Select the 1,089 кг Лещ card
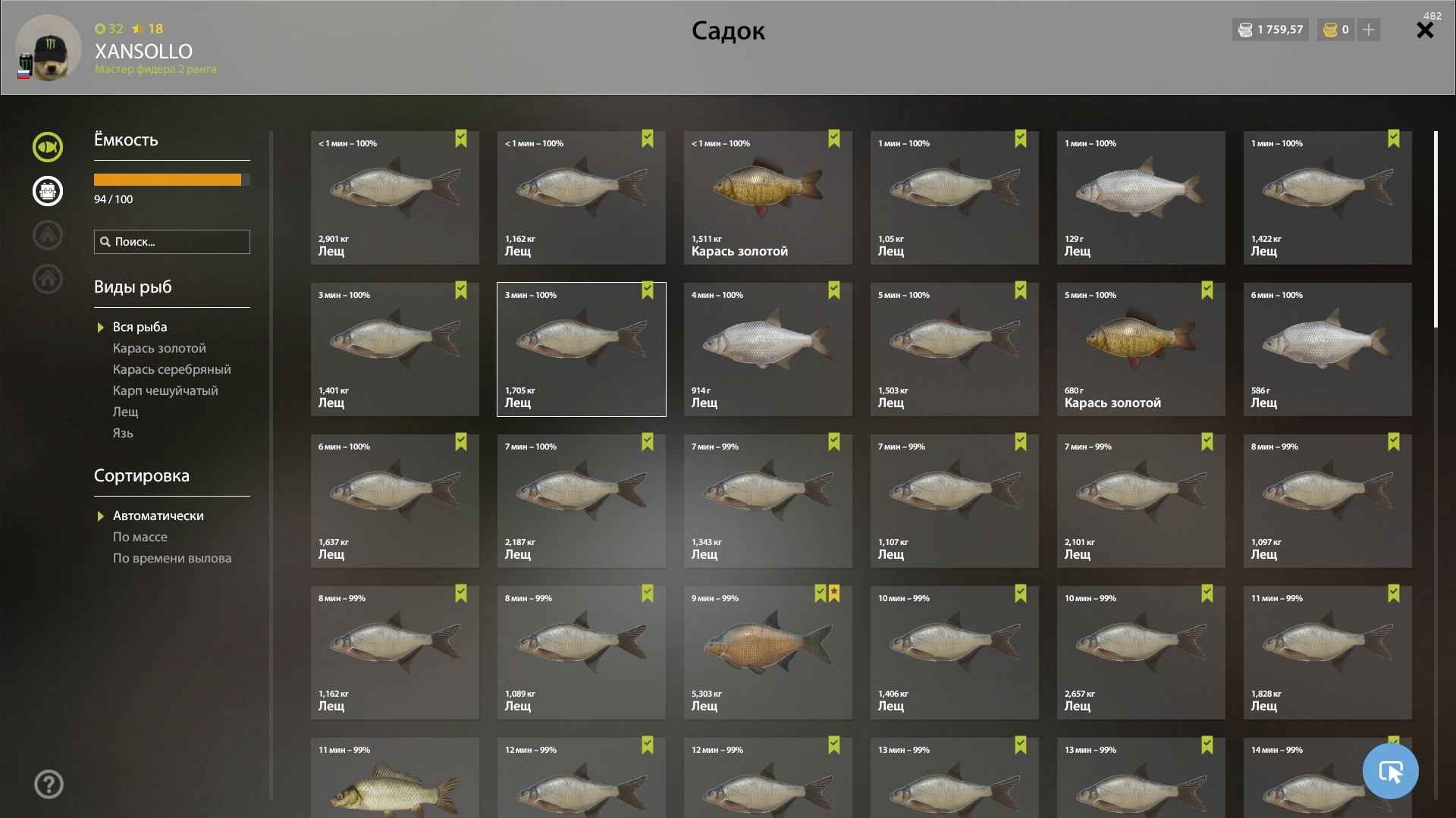The width and height of the screenshot is (1456, 818). (x=582, y=653)
